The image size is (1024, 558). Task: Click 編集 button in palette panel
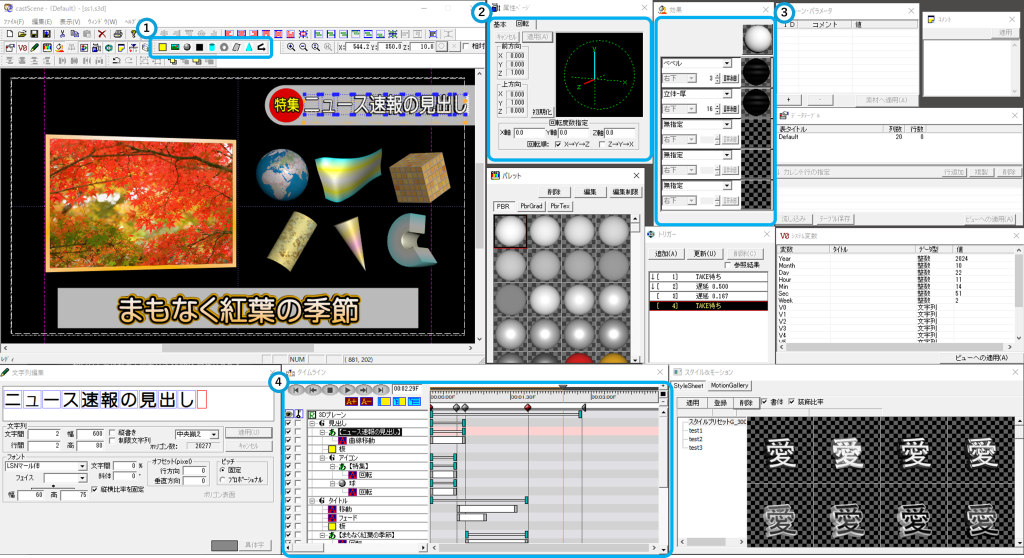click(x=590, y=191)
